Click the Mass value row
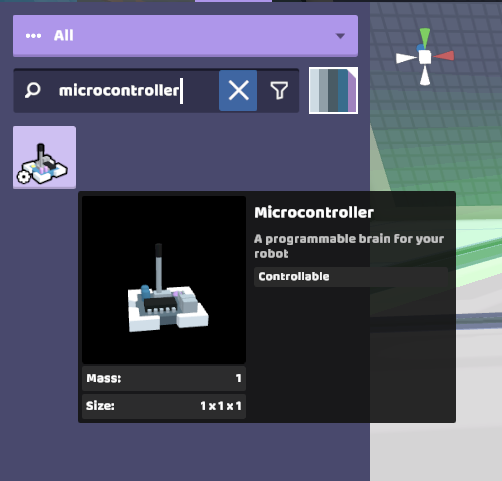 (x=164, y=378)
